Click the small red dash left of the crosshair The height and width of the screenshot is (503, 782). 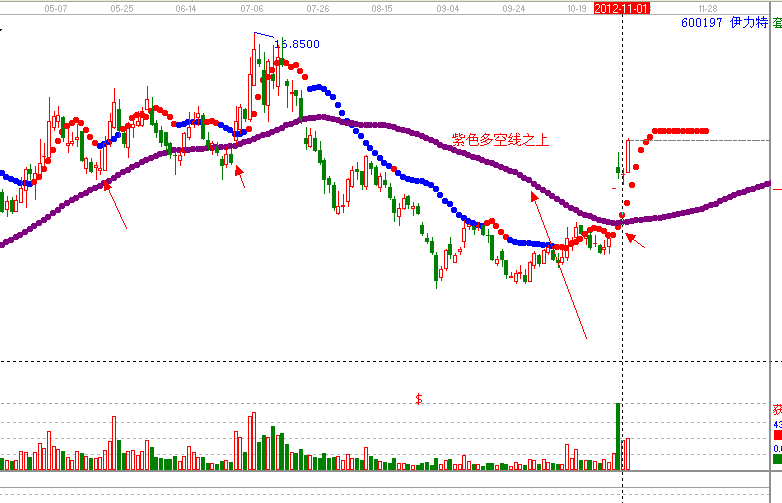pos(614,187)
